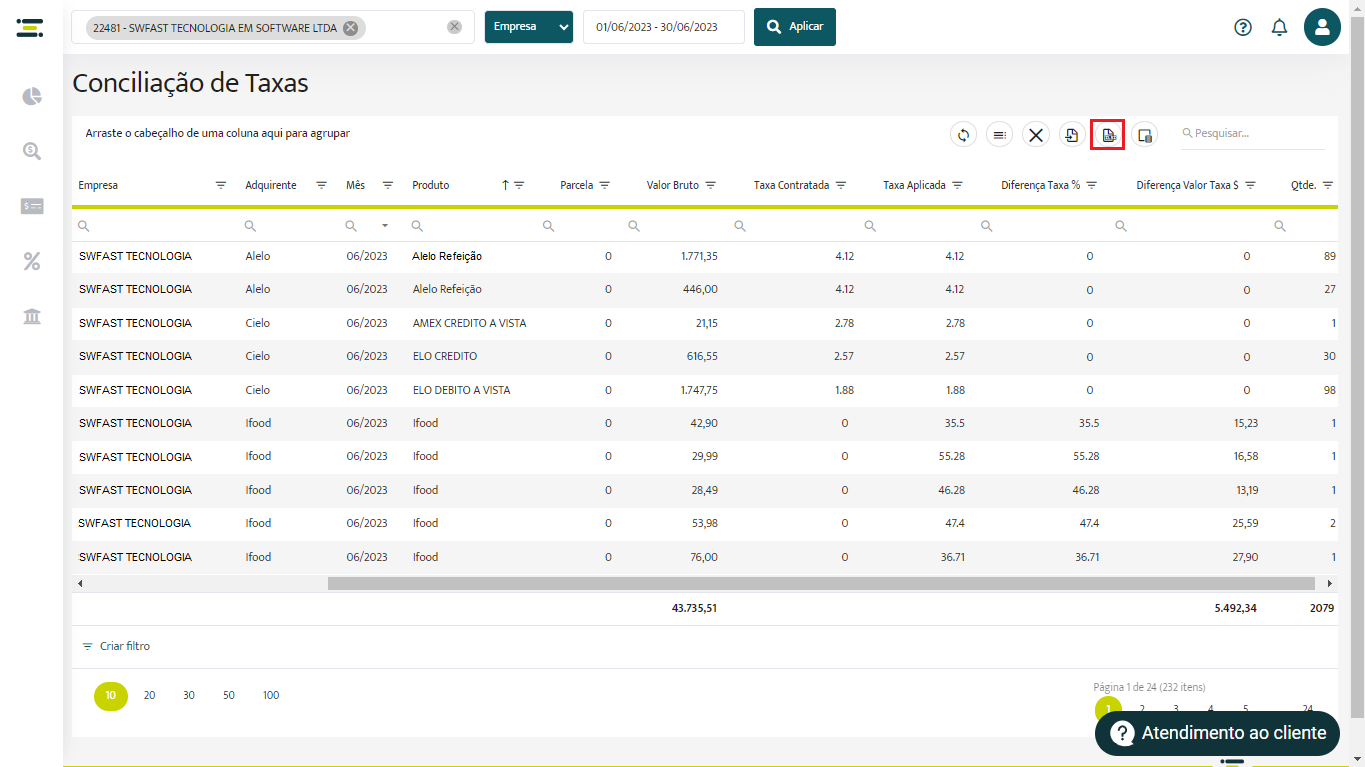Select the AMEX CREDITO A VISTA cell
Image resolution: width=1365 pixels, height=767 pixels.
[x=469, y=323]
